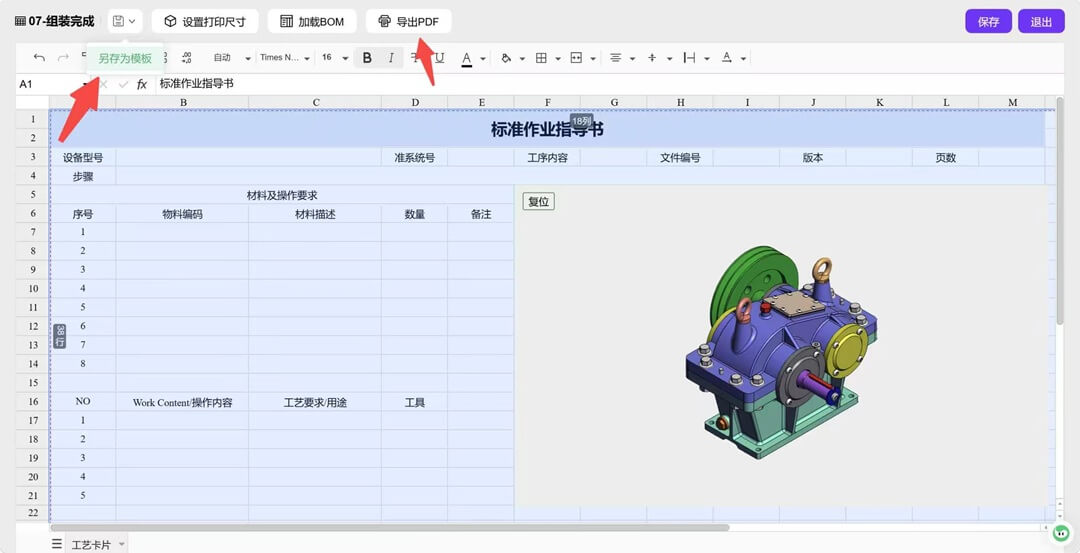Viewport: 1080px width, 553px height.
Task: Select the row 10 header
Action: coord(33,289)
